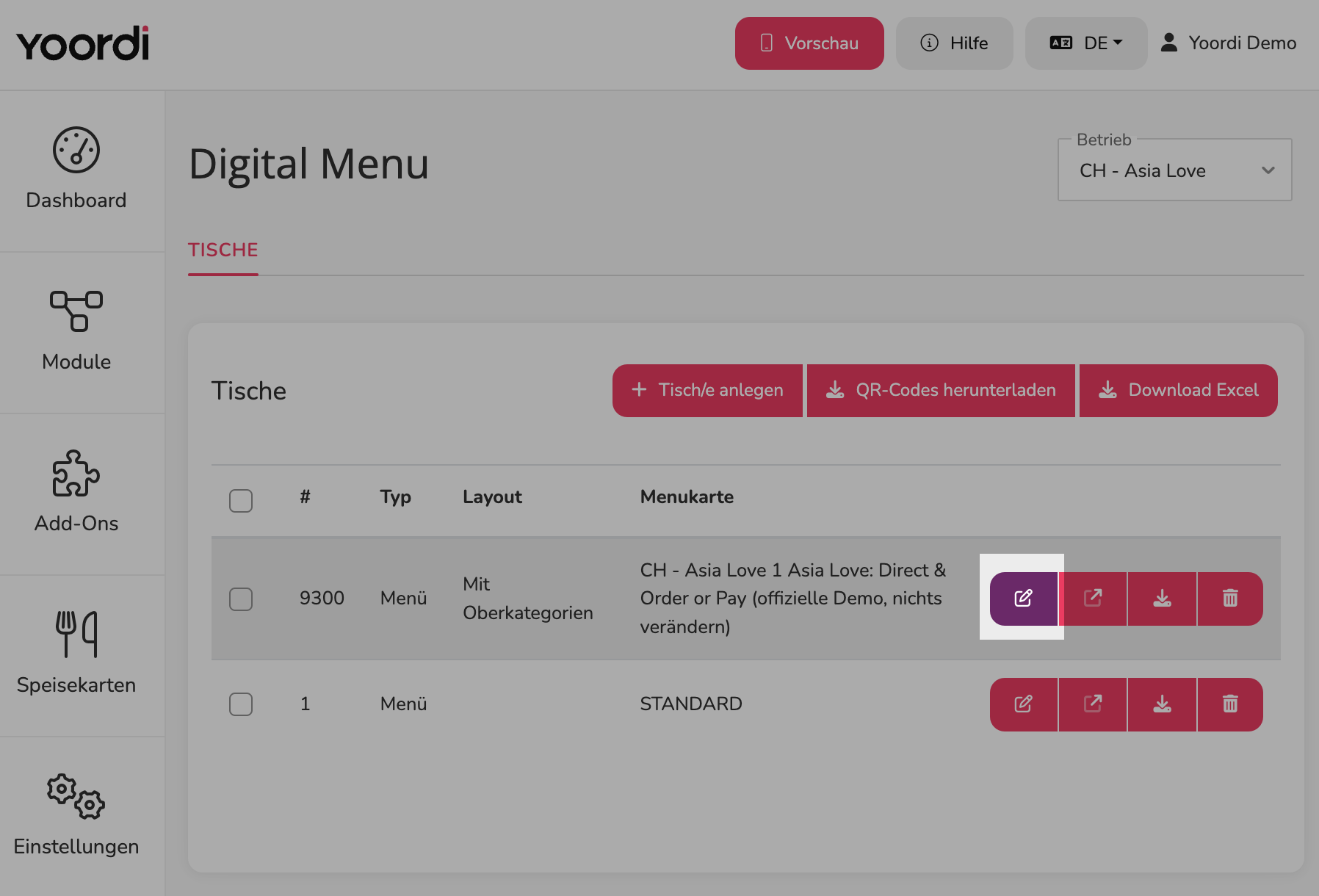Go to Dashboard in sidebar
Viewport: 1319px width, 896px height.
[76, 170]
